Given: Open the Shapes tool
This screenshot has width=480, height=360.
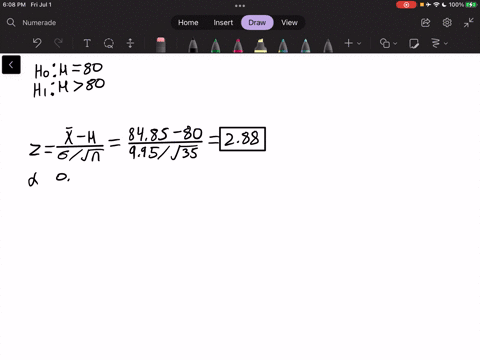Looking at the screenshot, I should tap(385, 43).
